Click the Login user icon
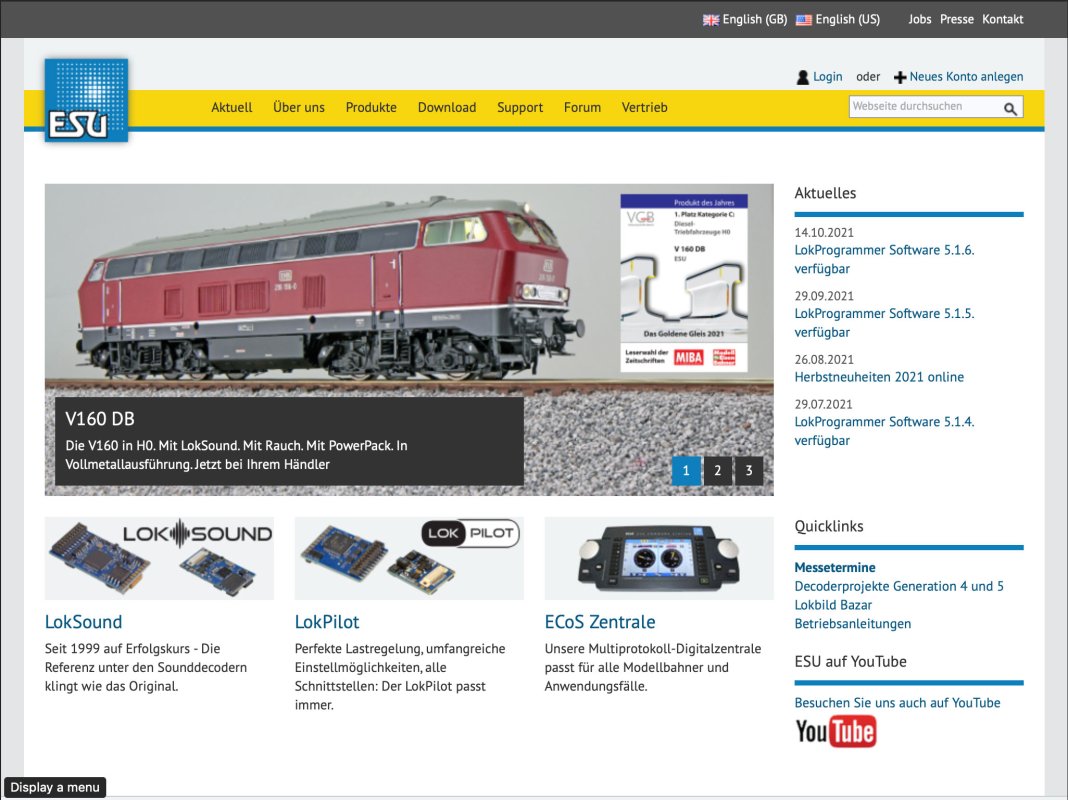 point(802,77)
